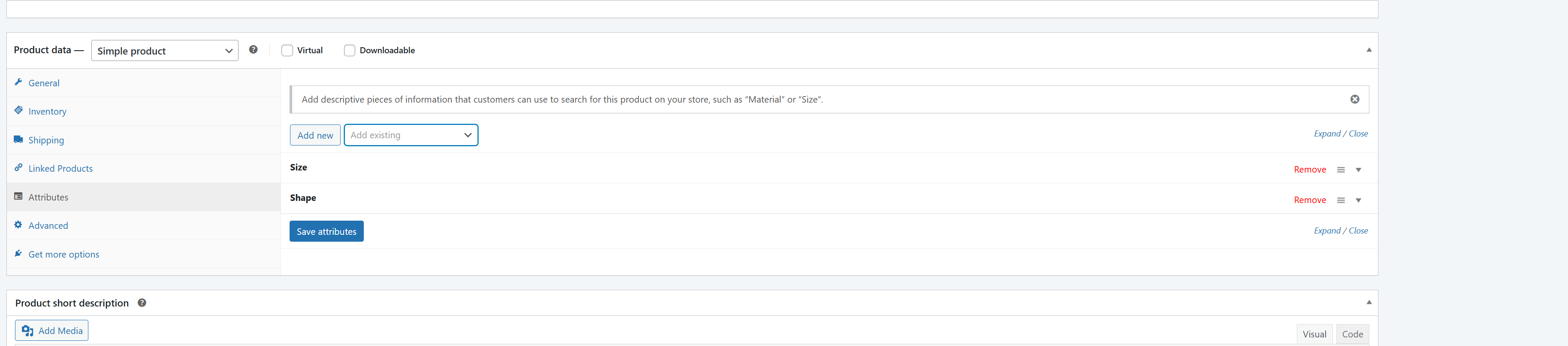Viewport: 1568px width, 346px height.
Task: Click the Save attributes button
Action: click(326, 231)
